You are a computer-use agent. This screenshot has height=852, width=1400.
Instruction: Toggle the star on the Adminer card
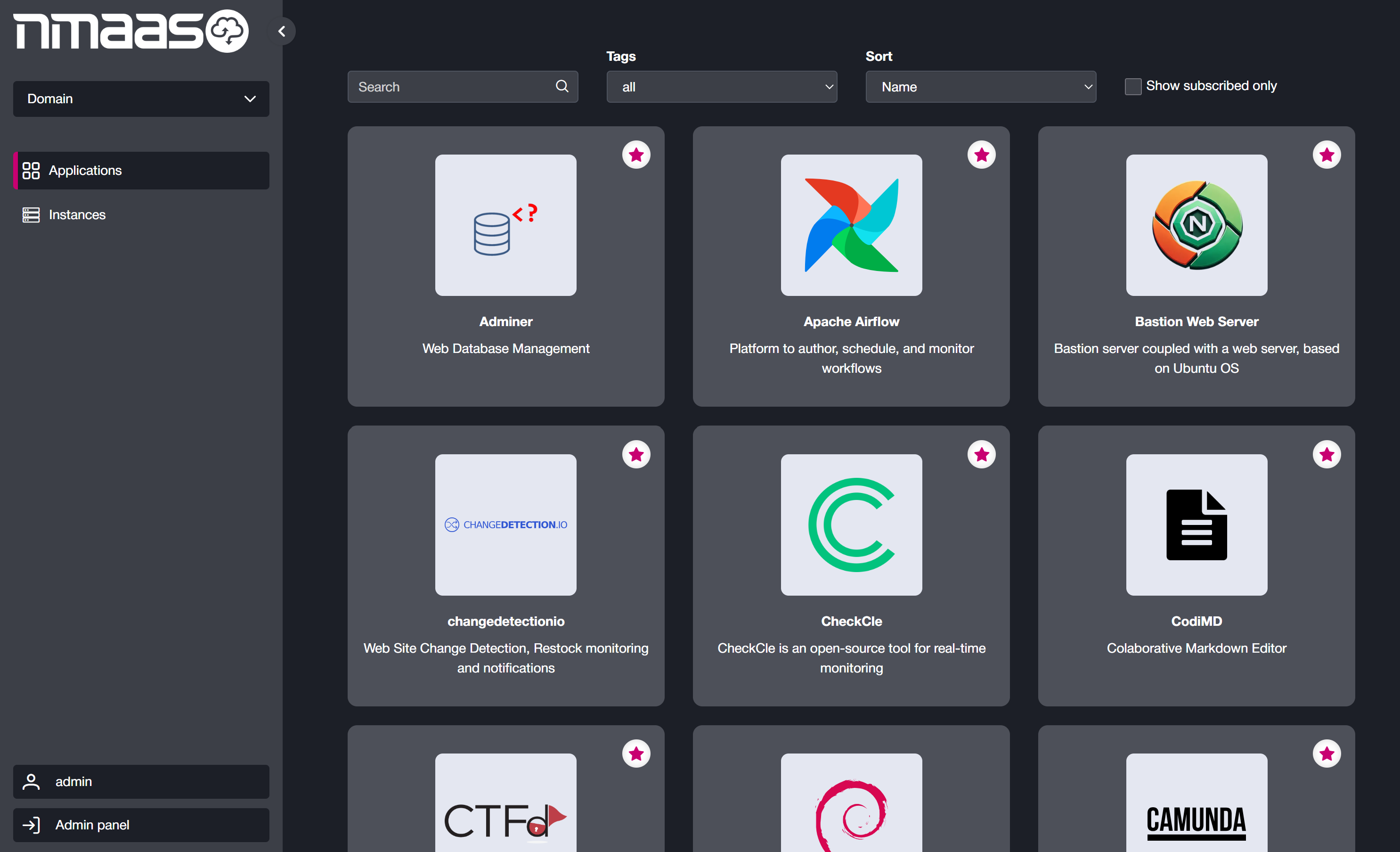[636, 155]
